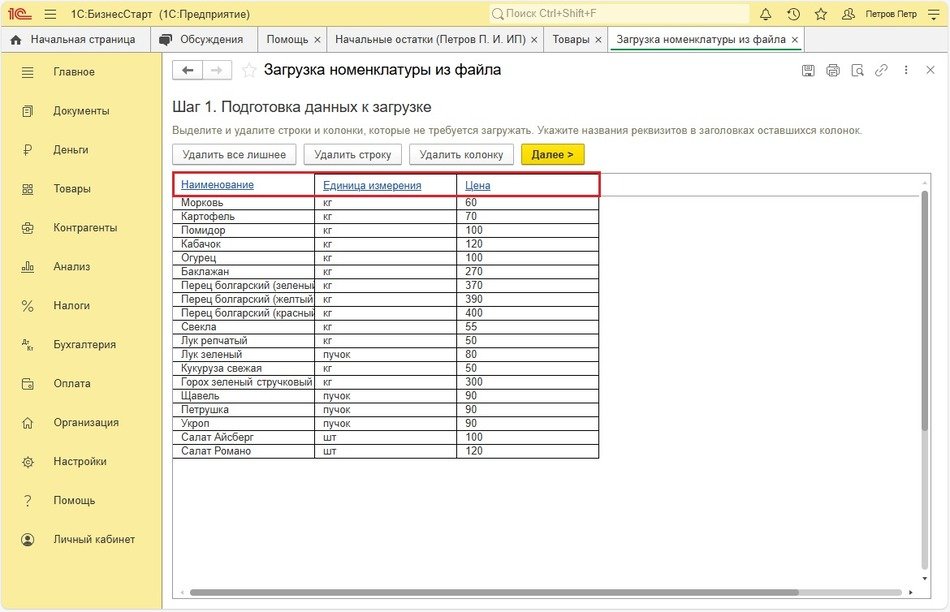
Task: Click the search input field
Action: pos(620,14)
